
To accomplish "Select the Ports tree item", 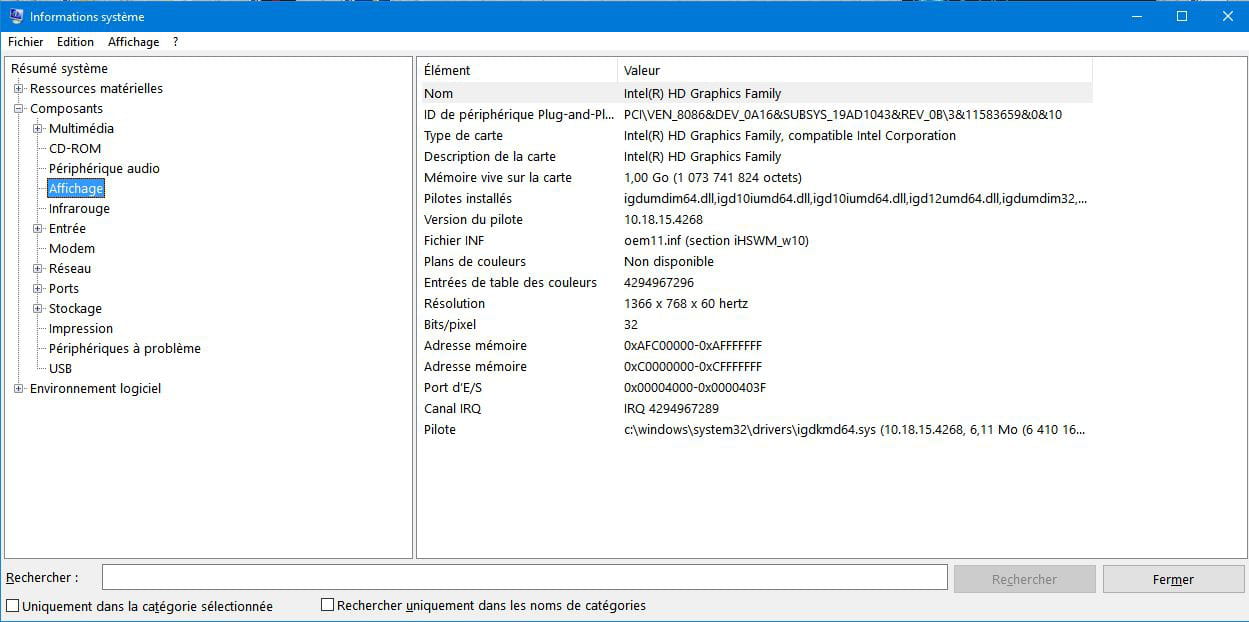I will tap(64, 288).
